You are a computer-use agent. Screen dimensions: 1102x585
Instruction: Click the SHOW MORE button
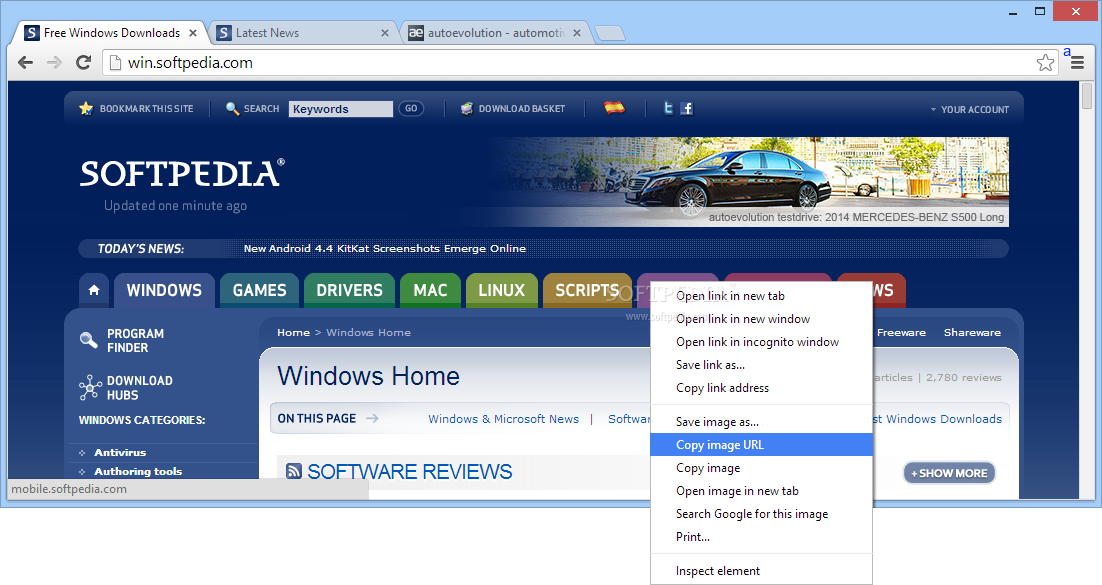pyautogui.click(x=949, y=473)
